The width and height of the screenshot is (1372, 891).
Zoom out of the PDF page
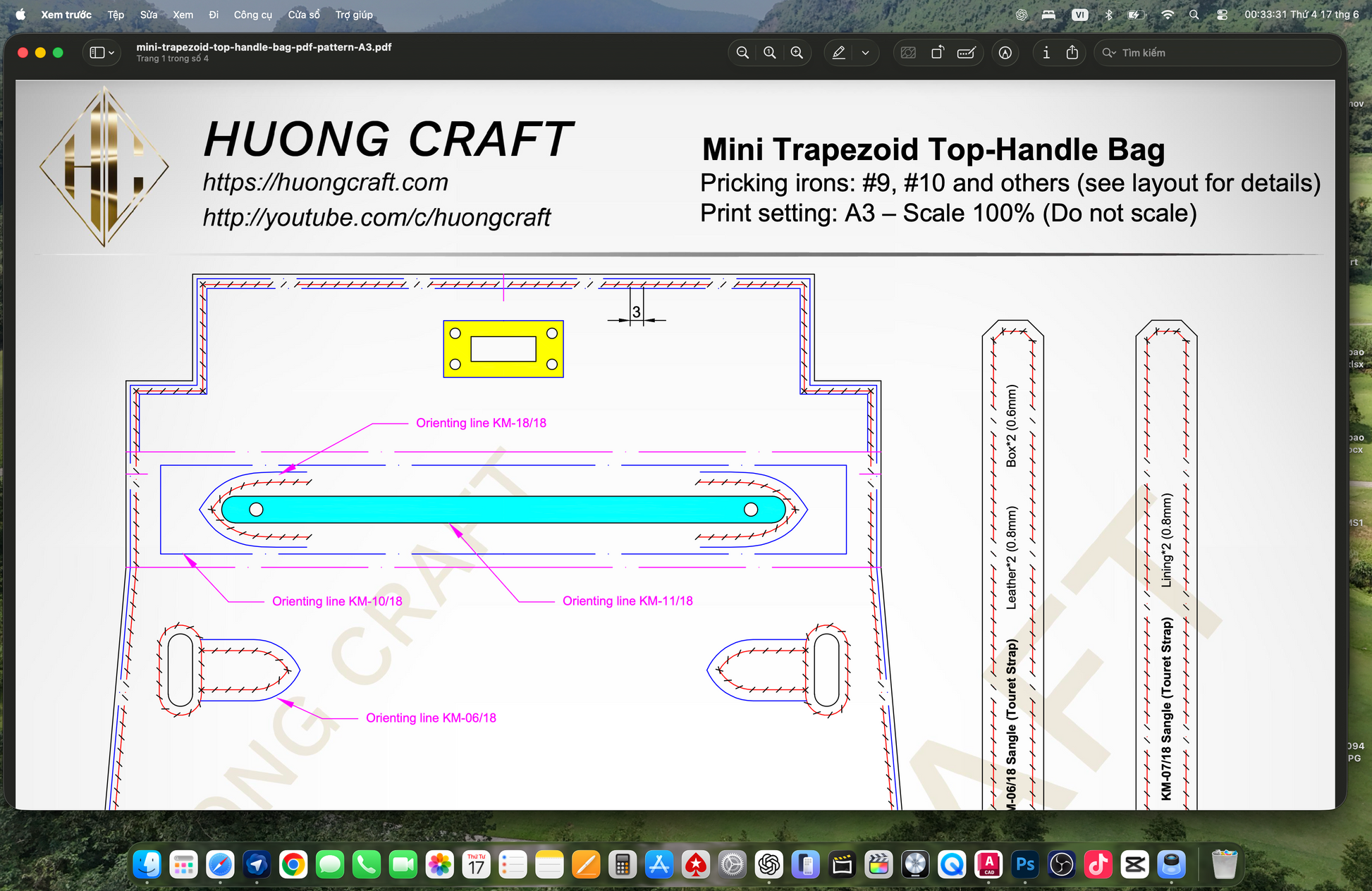pos(742,53)
